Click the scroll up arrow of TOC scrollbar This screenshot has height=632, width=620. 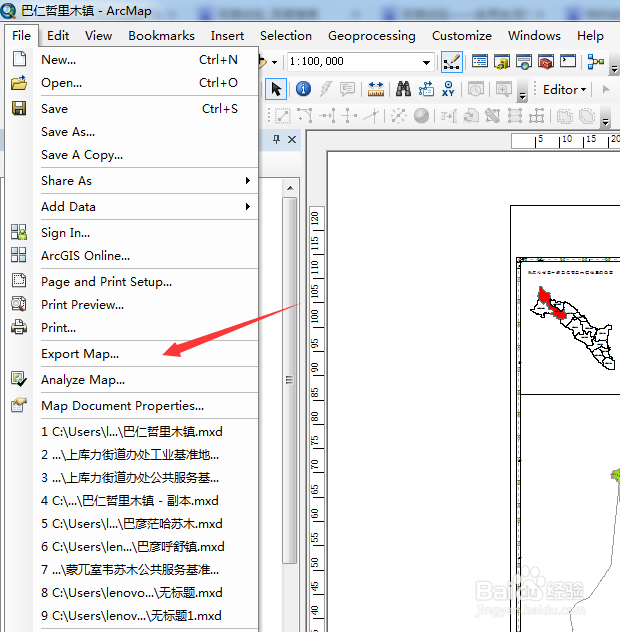point(290,188)
